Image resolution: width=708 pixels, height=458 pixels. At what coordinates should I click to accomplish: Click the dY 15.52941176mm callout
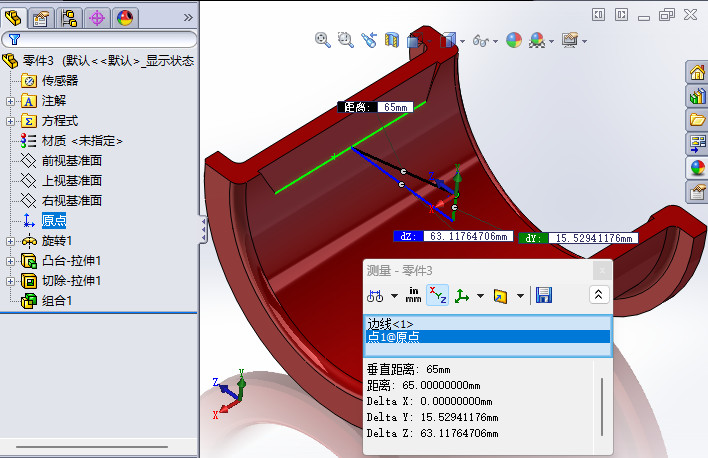(x=578, y=238)
